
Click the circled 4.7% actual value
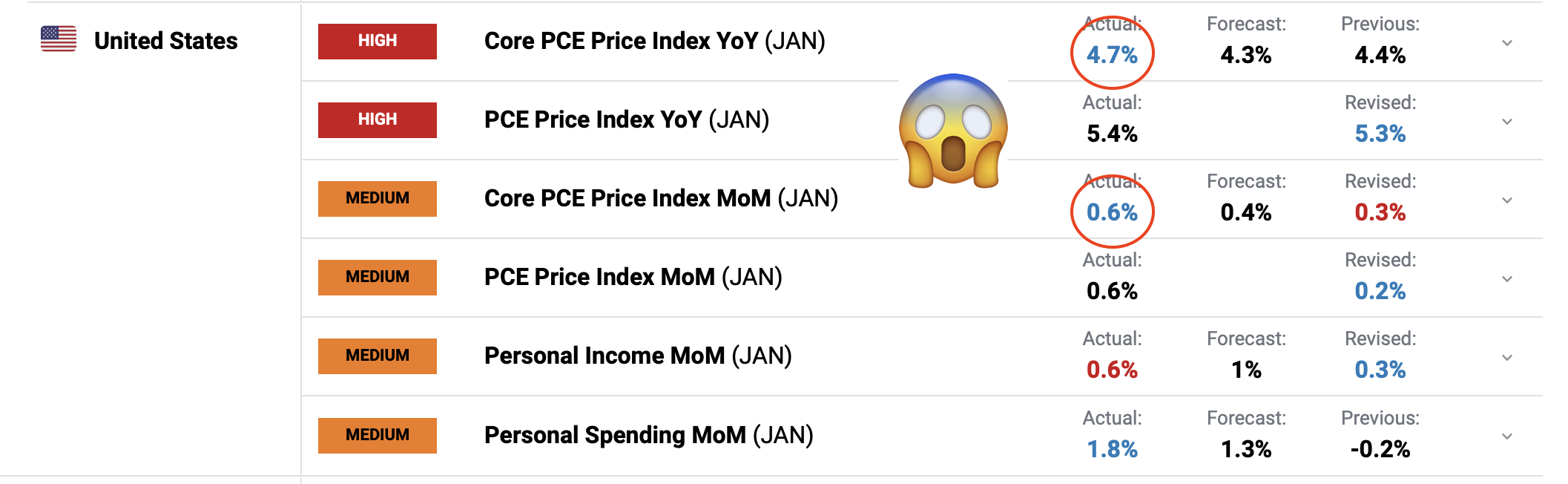(1112, 55)
